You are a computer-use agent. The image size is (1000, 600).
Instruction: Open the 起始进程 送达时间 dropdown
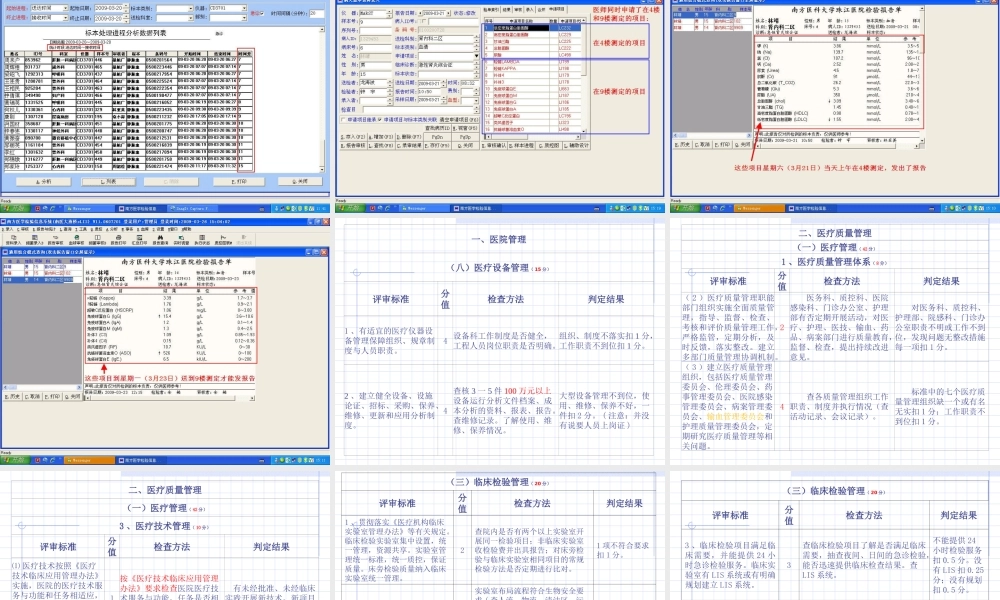pyautogui.click(x=64, y=6)
